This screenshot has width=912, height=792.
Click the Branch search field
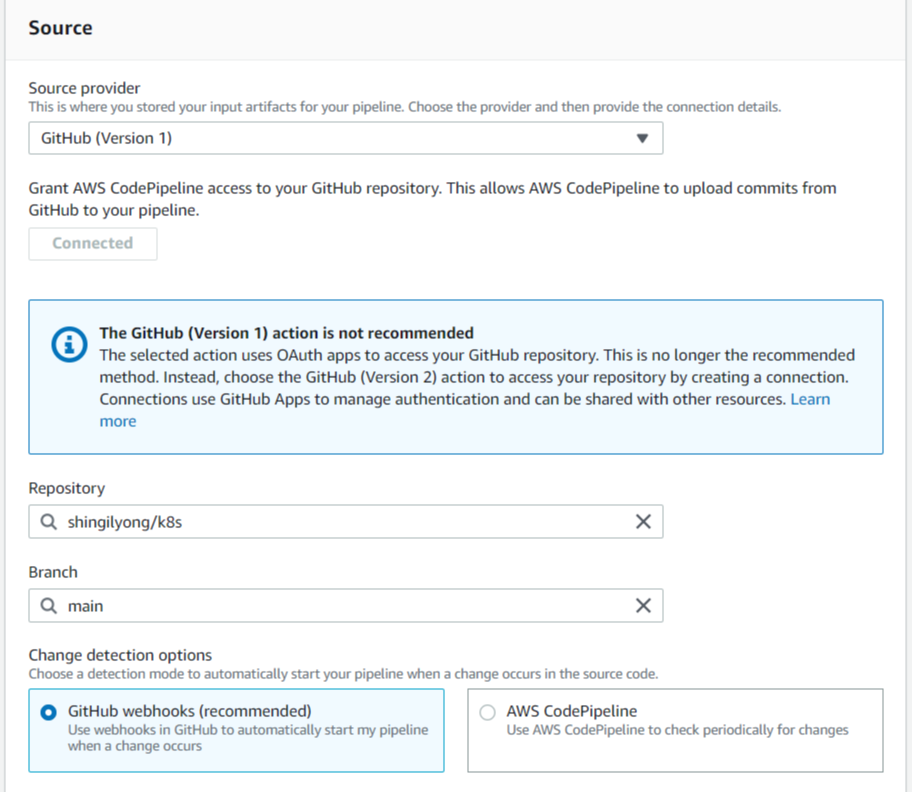tap(345, 605)
